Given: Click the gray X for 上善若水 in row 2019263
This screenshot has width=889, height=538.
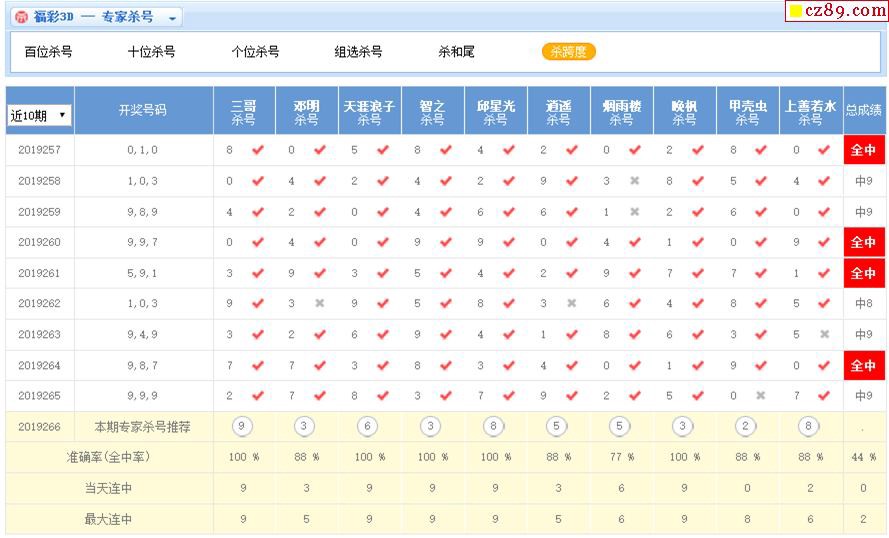Looking at the screenshot, I should 824,335.
